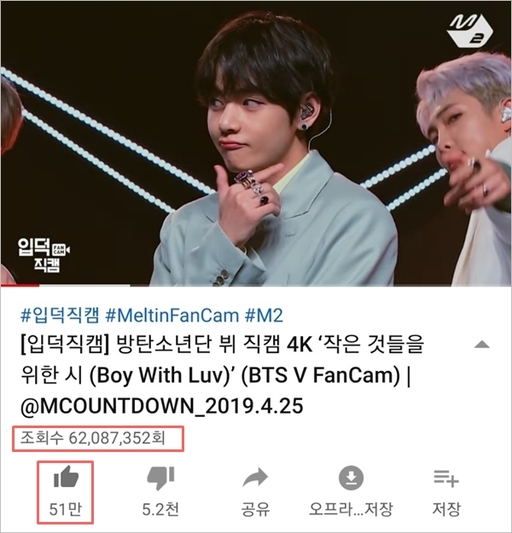Click the M2 channel logo watermark
The height and width of the screenshot is (533, 512).
click(x=470, y=31)
